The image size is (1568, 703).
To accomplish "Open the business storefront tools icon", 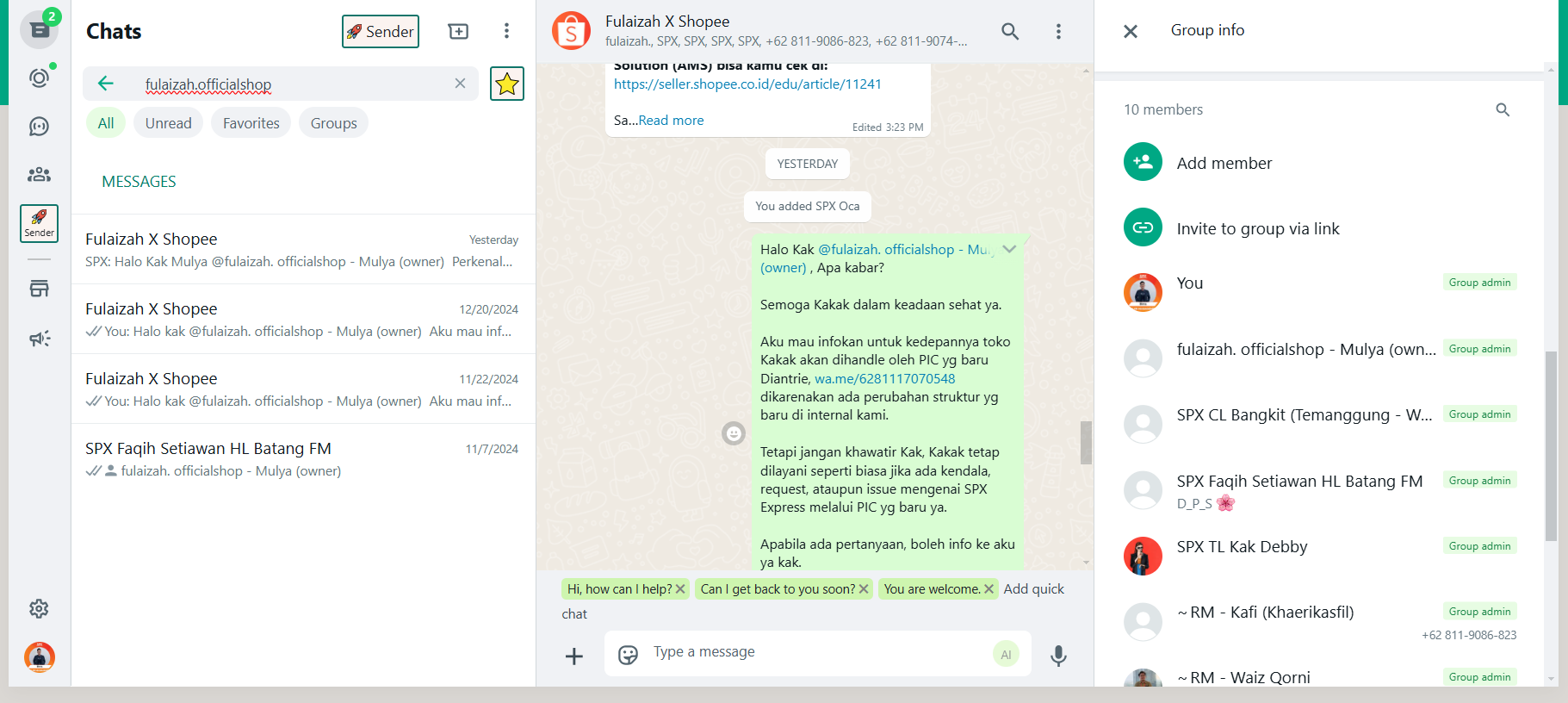I will [x=39, y=289].
